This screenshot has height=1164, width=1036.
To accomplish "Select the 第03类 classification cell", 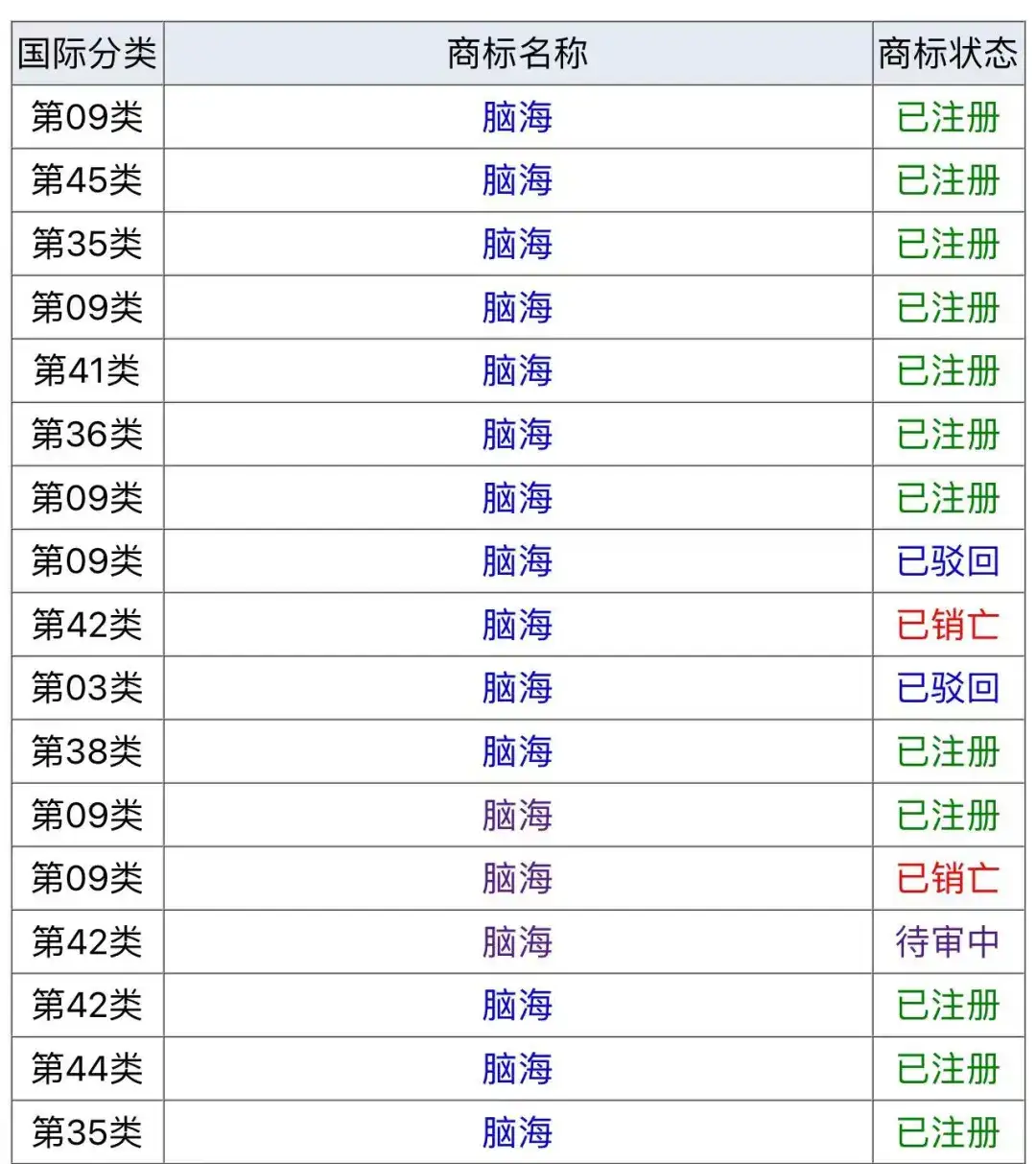I will (87, 688).
